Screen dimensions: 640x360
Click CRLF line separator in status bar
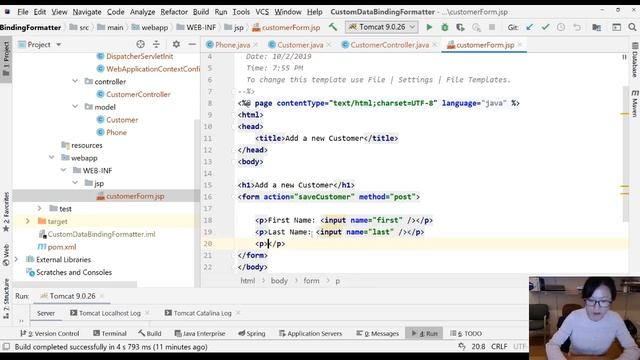499,347
